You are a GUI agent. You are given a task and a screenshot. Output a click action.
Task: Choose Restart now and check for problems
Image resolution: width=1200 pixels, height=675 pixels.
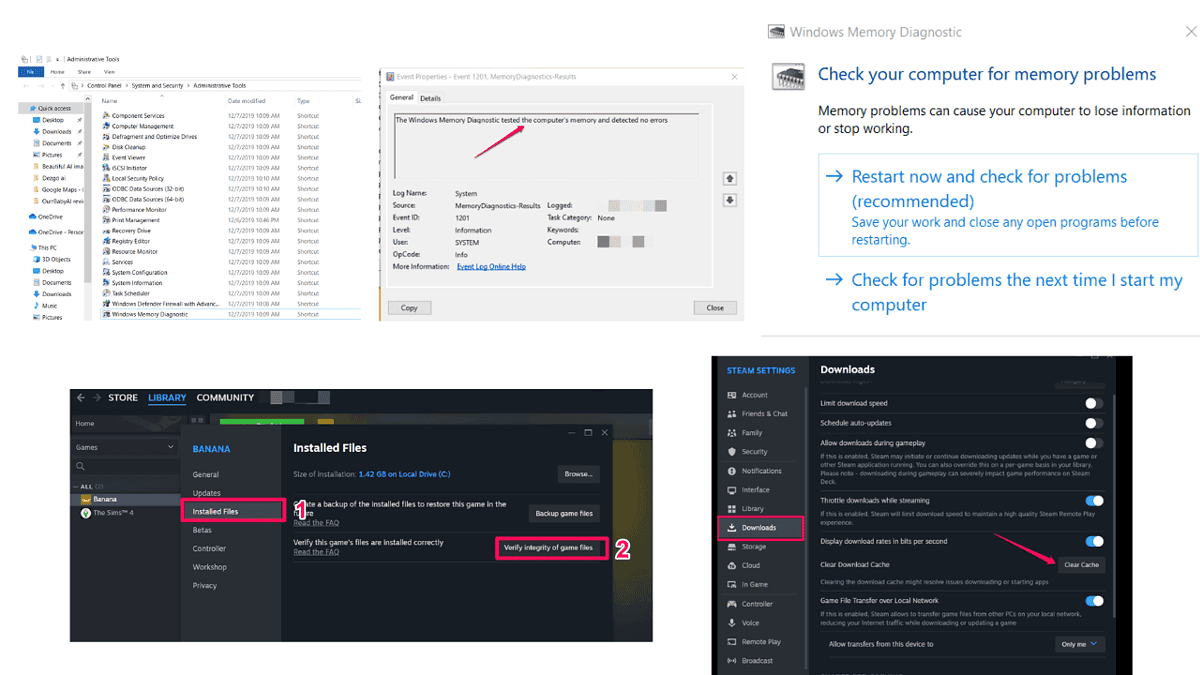tap(1008, 207)
